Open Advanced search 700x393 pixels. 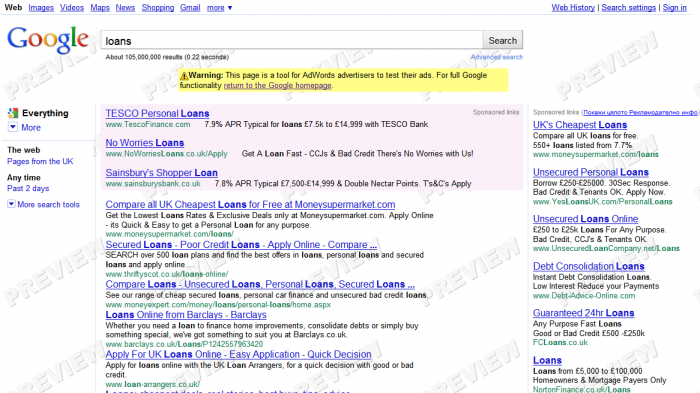496,57
